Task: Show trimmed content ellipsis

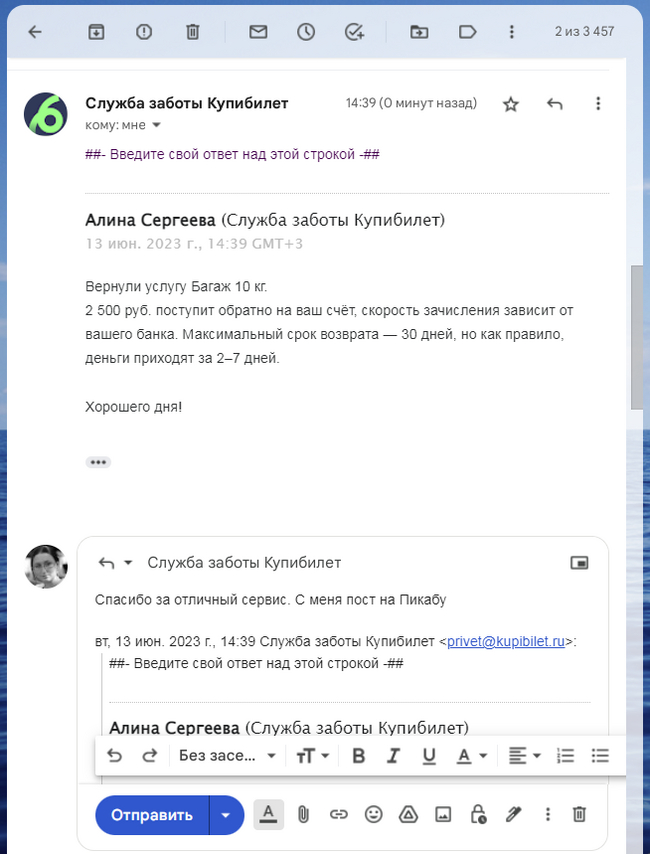Action: coord(98,462)
